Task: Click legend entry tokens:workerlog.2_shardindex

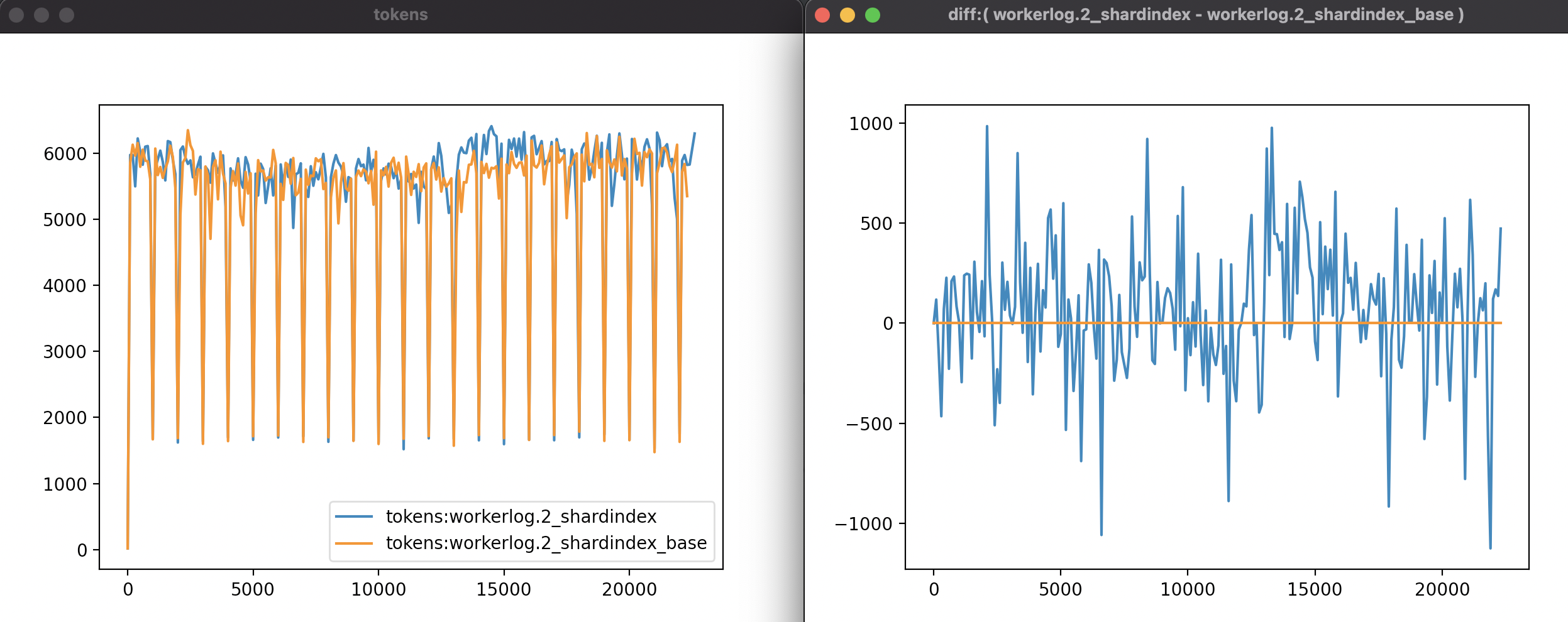Action: (x=521, y=516)
